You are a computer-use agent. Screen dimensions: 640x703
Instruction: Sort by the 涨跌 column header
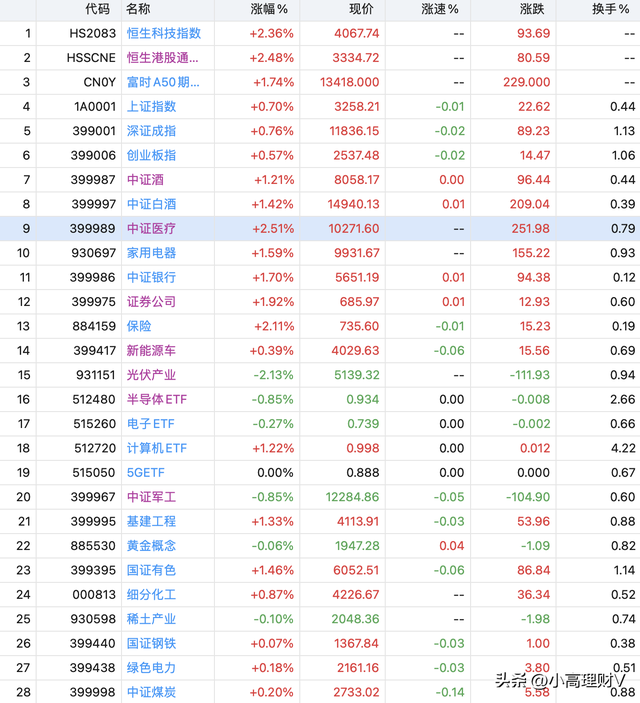(x=532, y=9)
